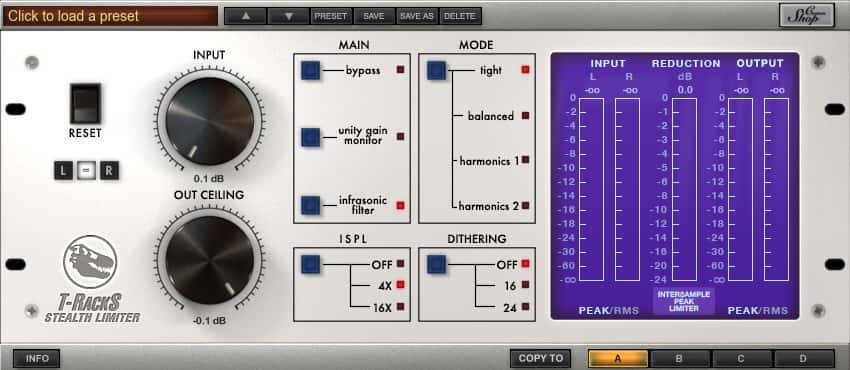Click the reduction 0.0 dB readout

[685, 90]
